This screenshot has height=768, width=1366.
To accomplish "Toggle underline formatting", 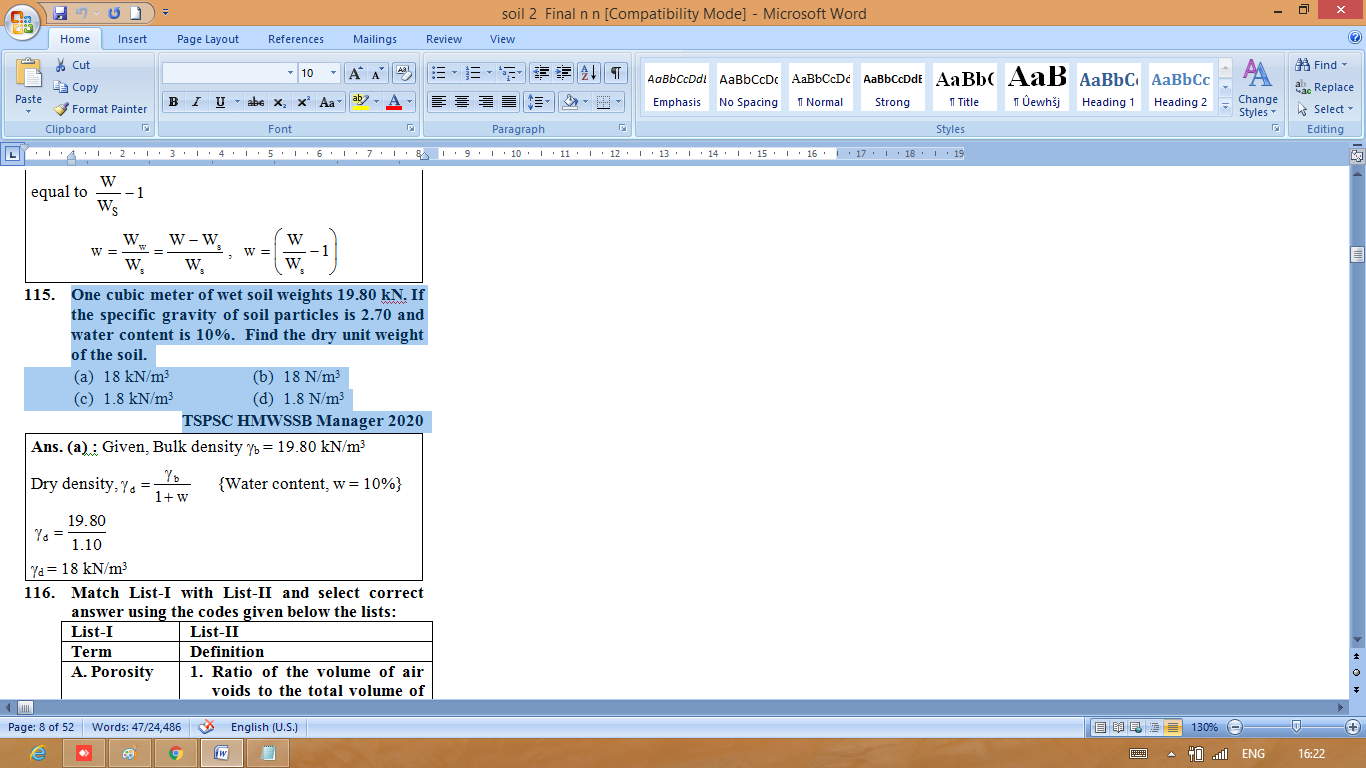I will pyautogui.click(x=220, y=102).
